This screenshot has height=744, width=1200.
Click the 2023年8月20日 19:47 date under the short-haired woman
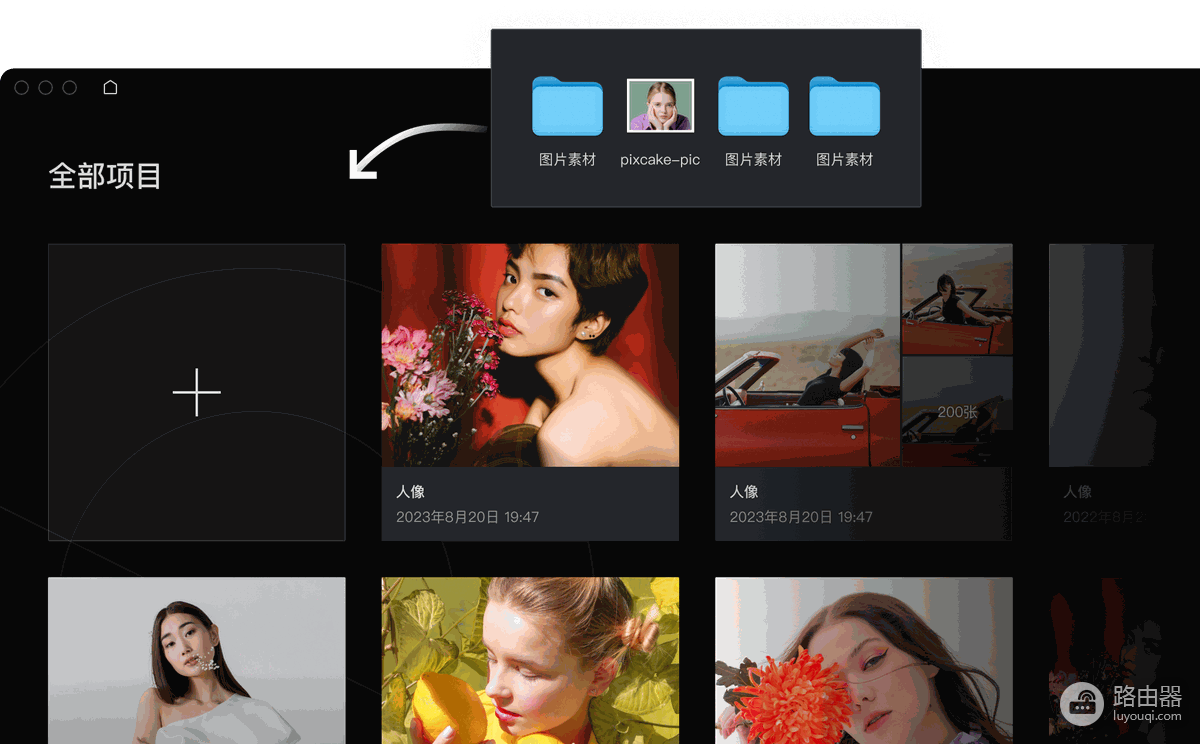(467, 517)
